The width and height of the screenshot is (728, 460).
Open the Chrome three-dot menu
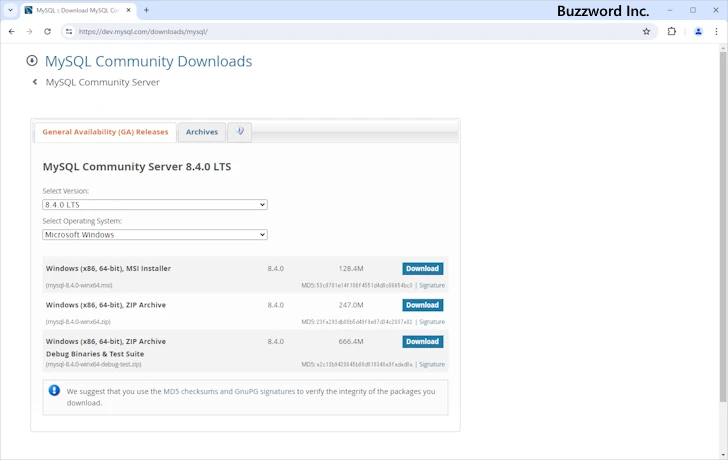pyautogui.click(x=717, y=31)
